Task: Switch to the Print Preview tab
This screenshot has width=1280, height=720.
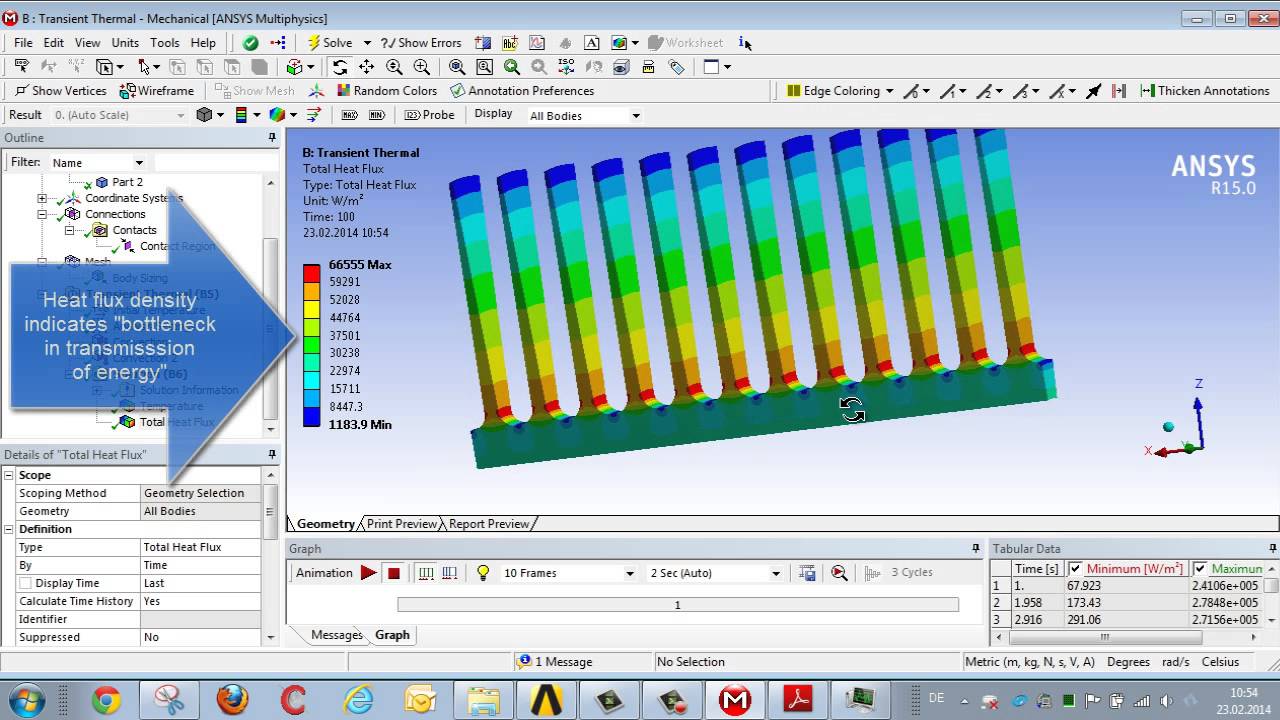Action: [x=401, y=524]
